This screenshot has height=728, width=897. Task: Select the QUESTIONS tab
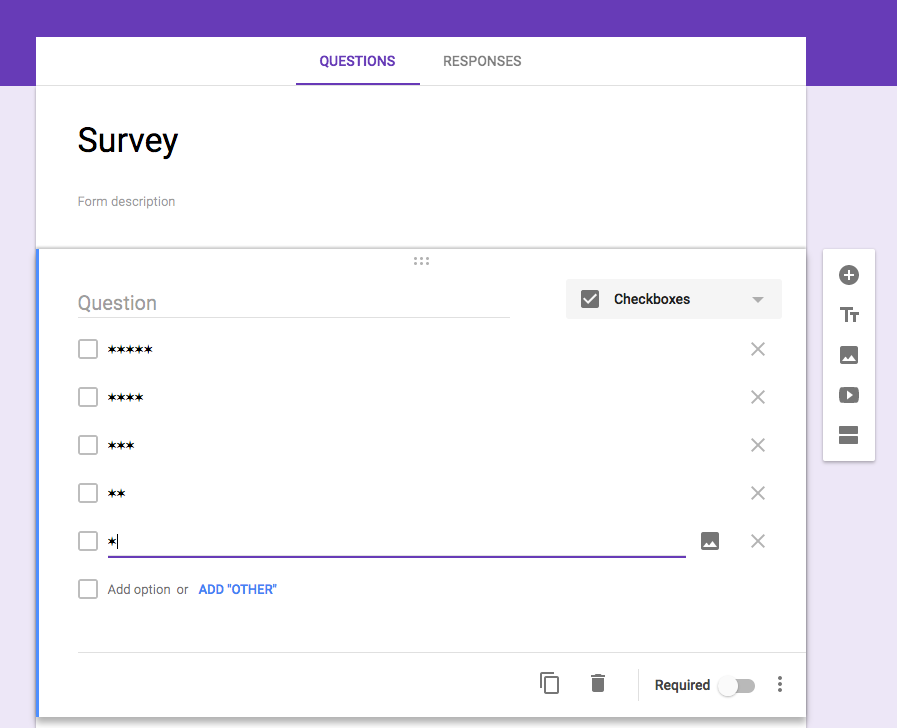357,61
